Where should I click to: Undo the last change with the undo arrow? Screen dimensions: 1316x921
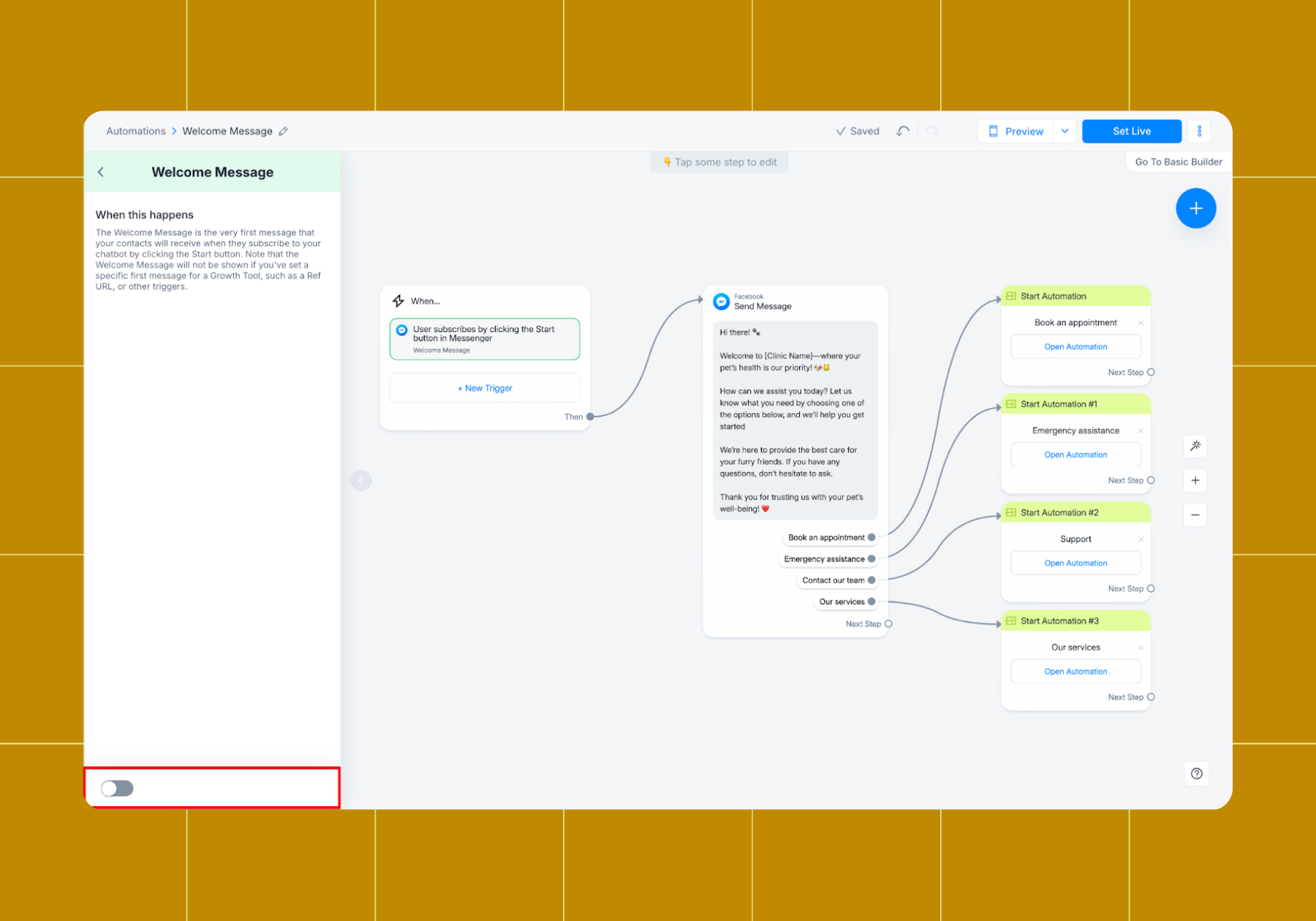[903, 132]
